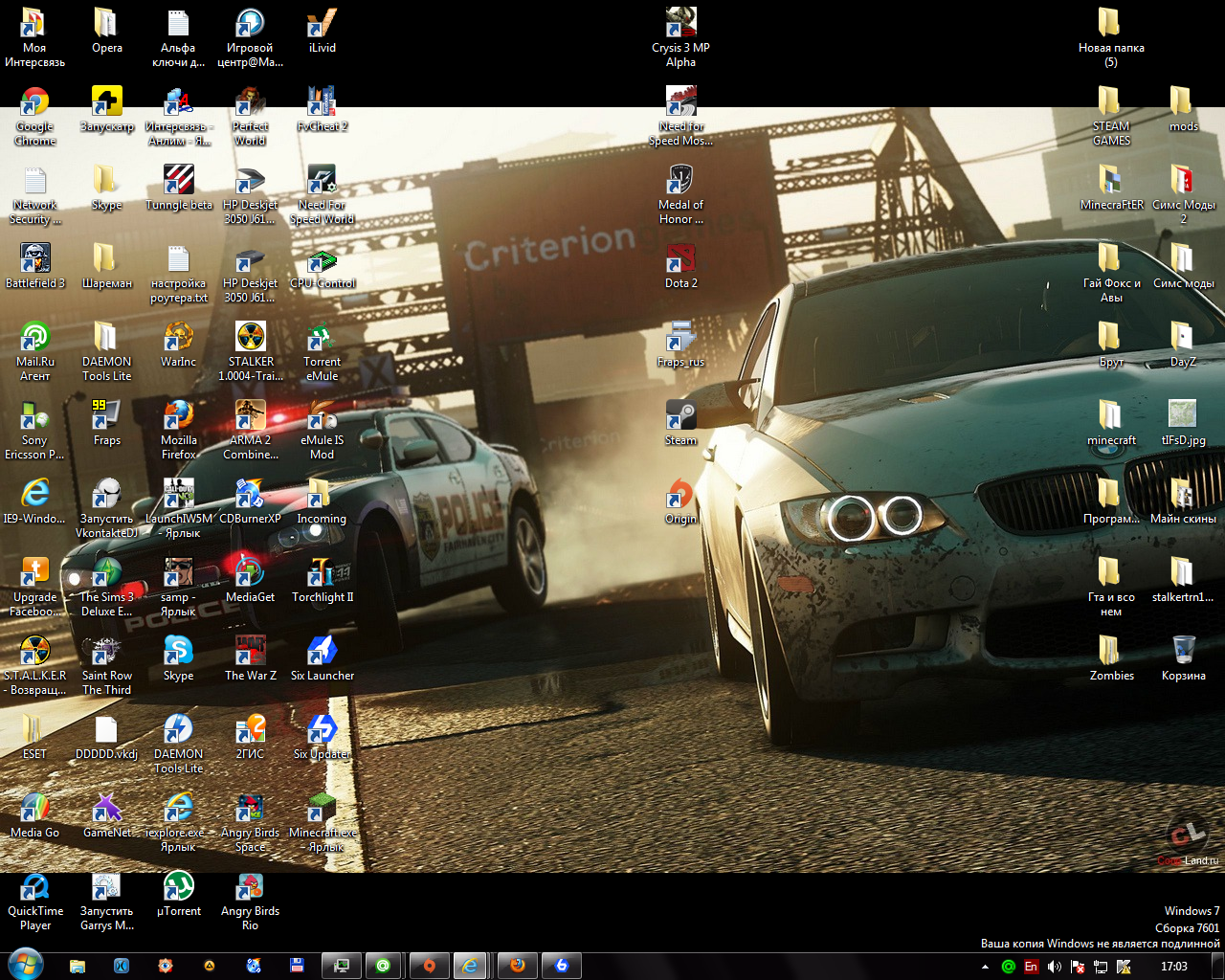
Task: Open FvCheat 2 desktop icon
Action: click(x=323, y=101)
